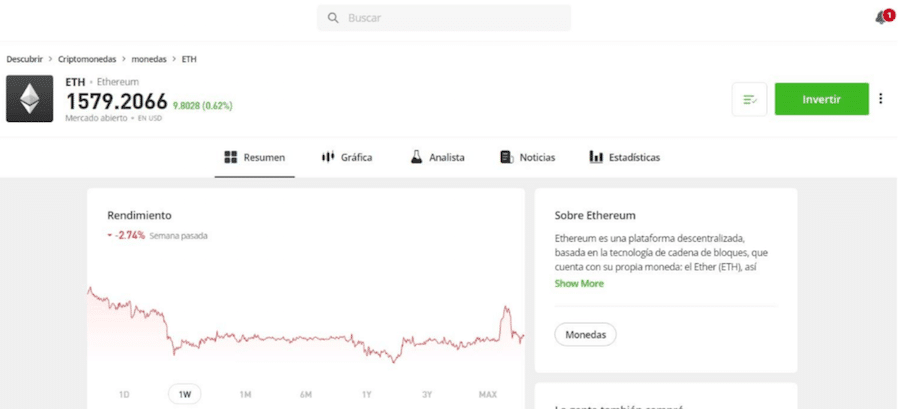Viewport: 900px width, 409px height.
Task: Select the 6M chart range
Action: (305, 395)
